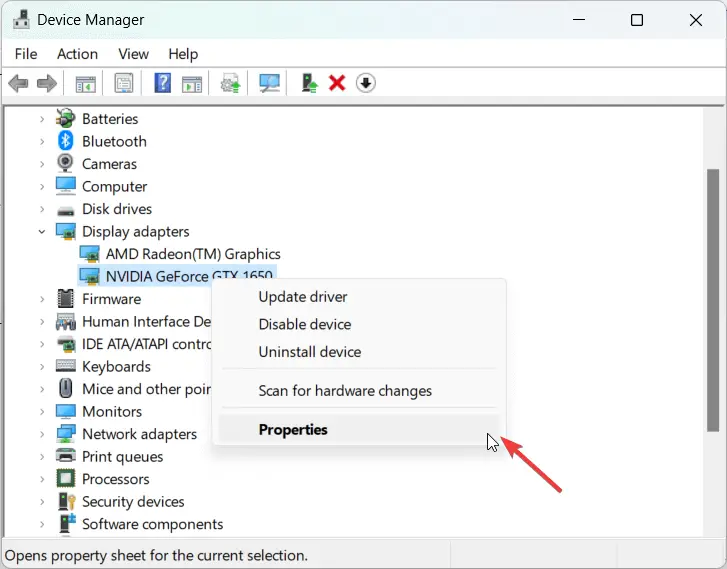727x569 pixels.
Task: Expand the Disk drives node
Action: pos(42,209)
